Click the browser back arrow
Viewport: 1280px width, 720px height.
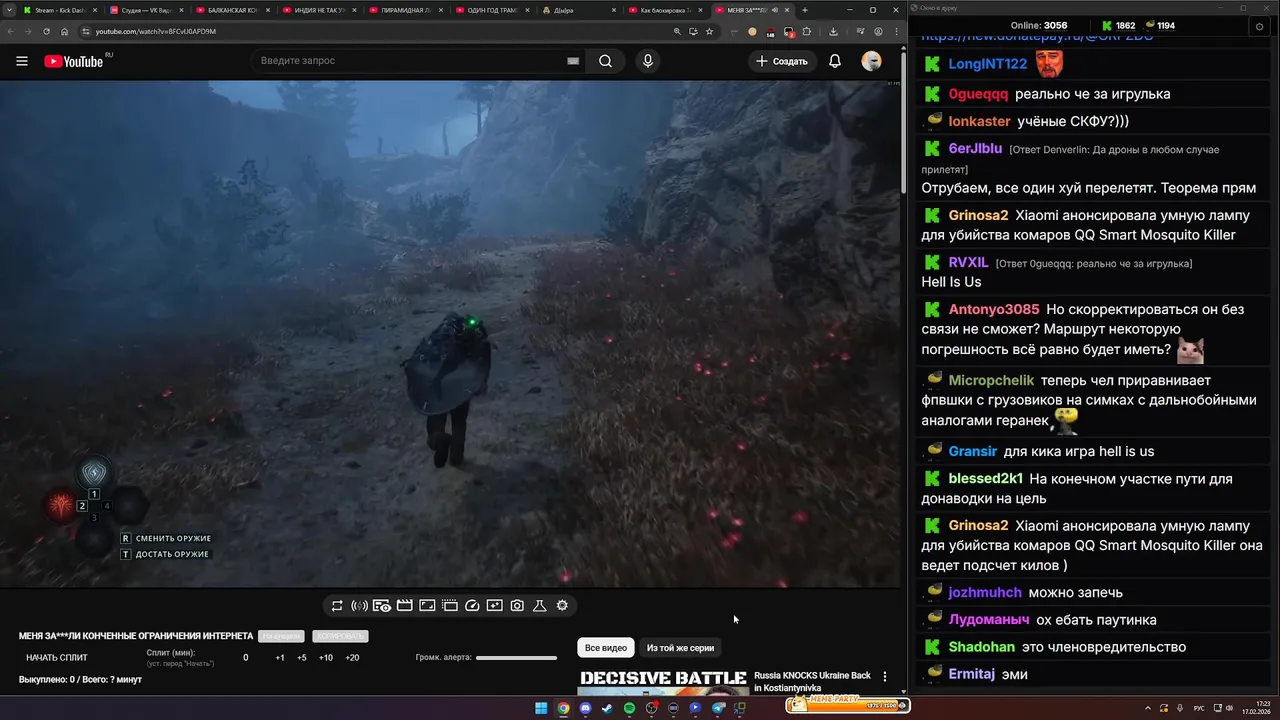[x=11, y=31]
